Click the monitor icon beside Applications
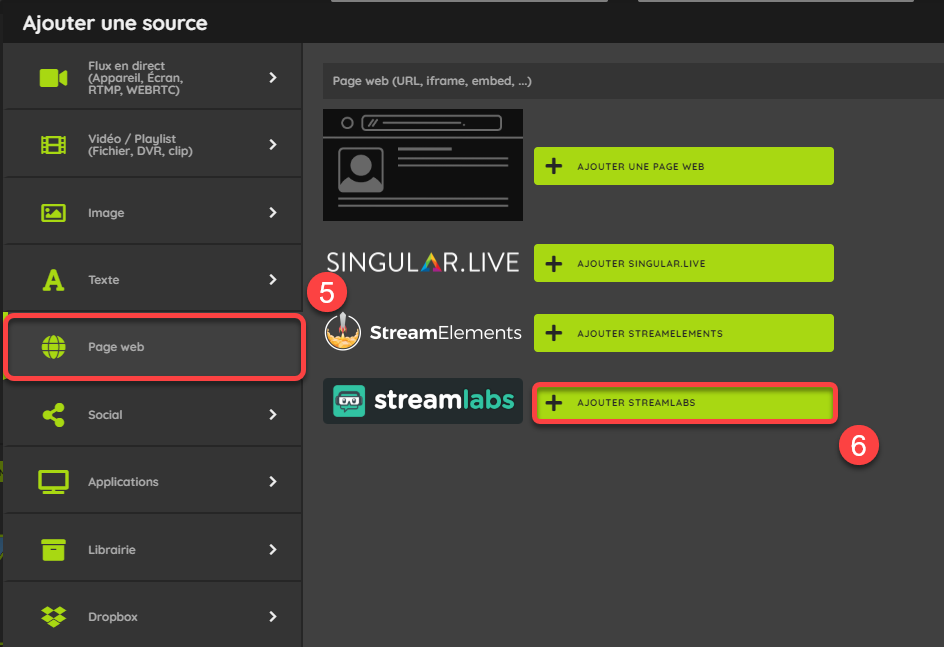This screenshot has height=647, width=944. tap(54, 482)
